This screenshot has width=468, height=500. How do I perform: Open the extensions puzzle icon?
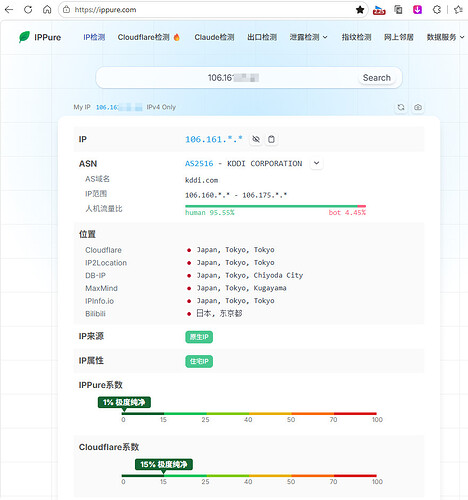point(437,10)
